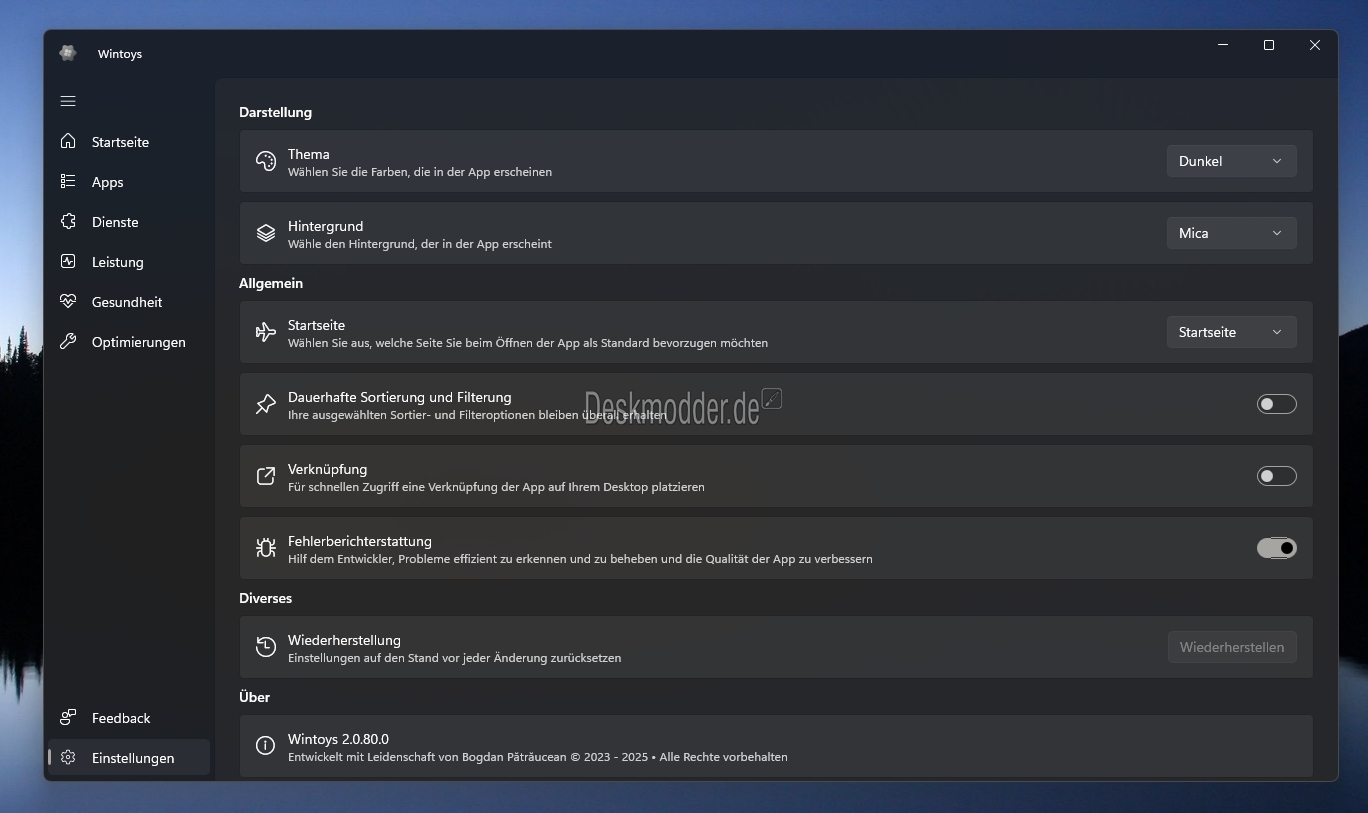Click the performance icon beside Leistung
This screenshot has width=1368, height=813.
[68, 261]
